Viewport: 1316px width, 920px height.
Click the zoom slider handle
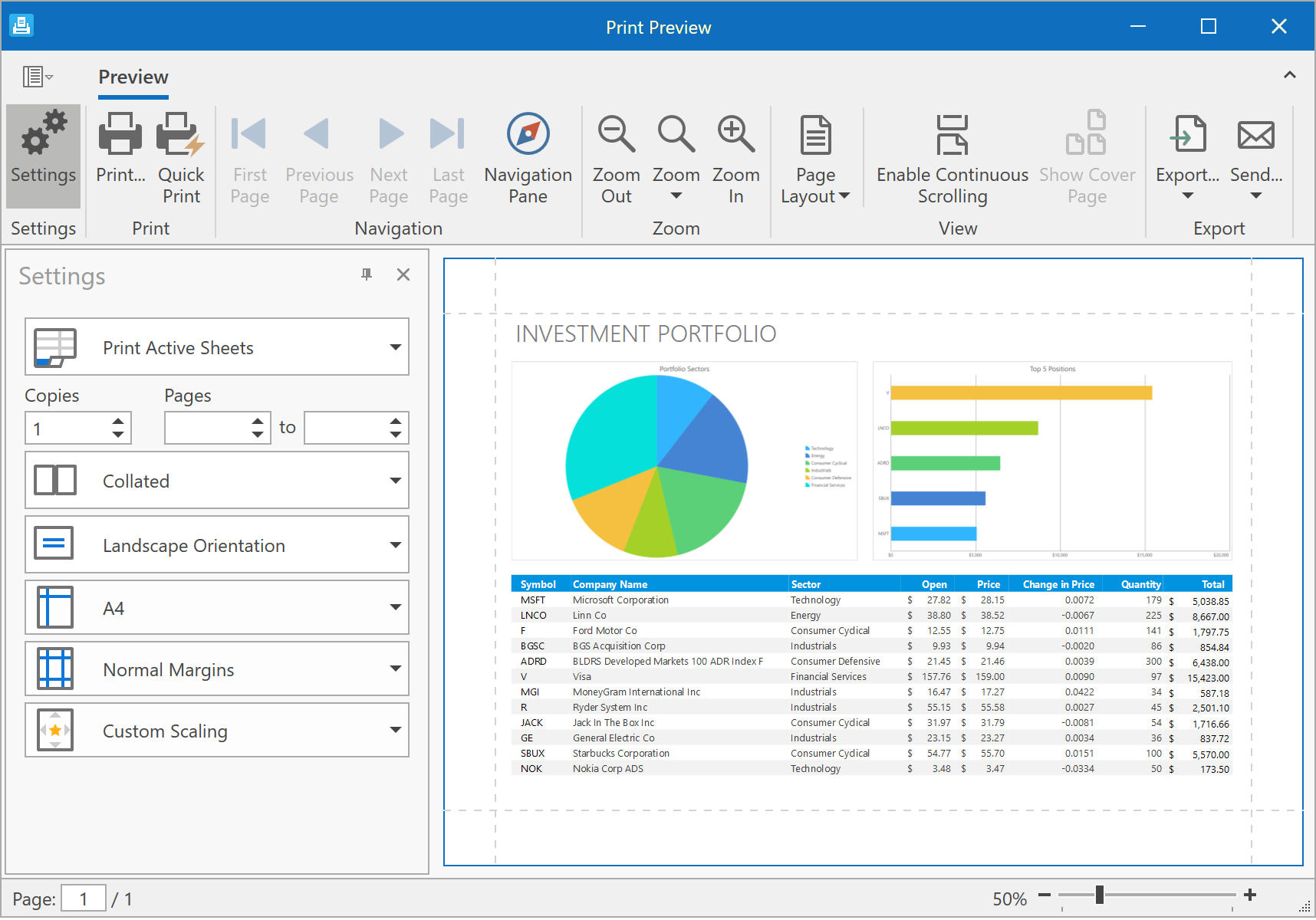(x=1100, y=895)
